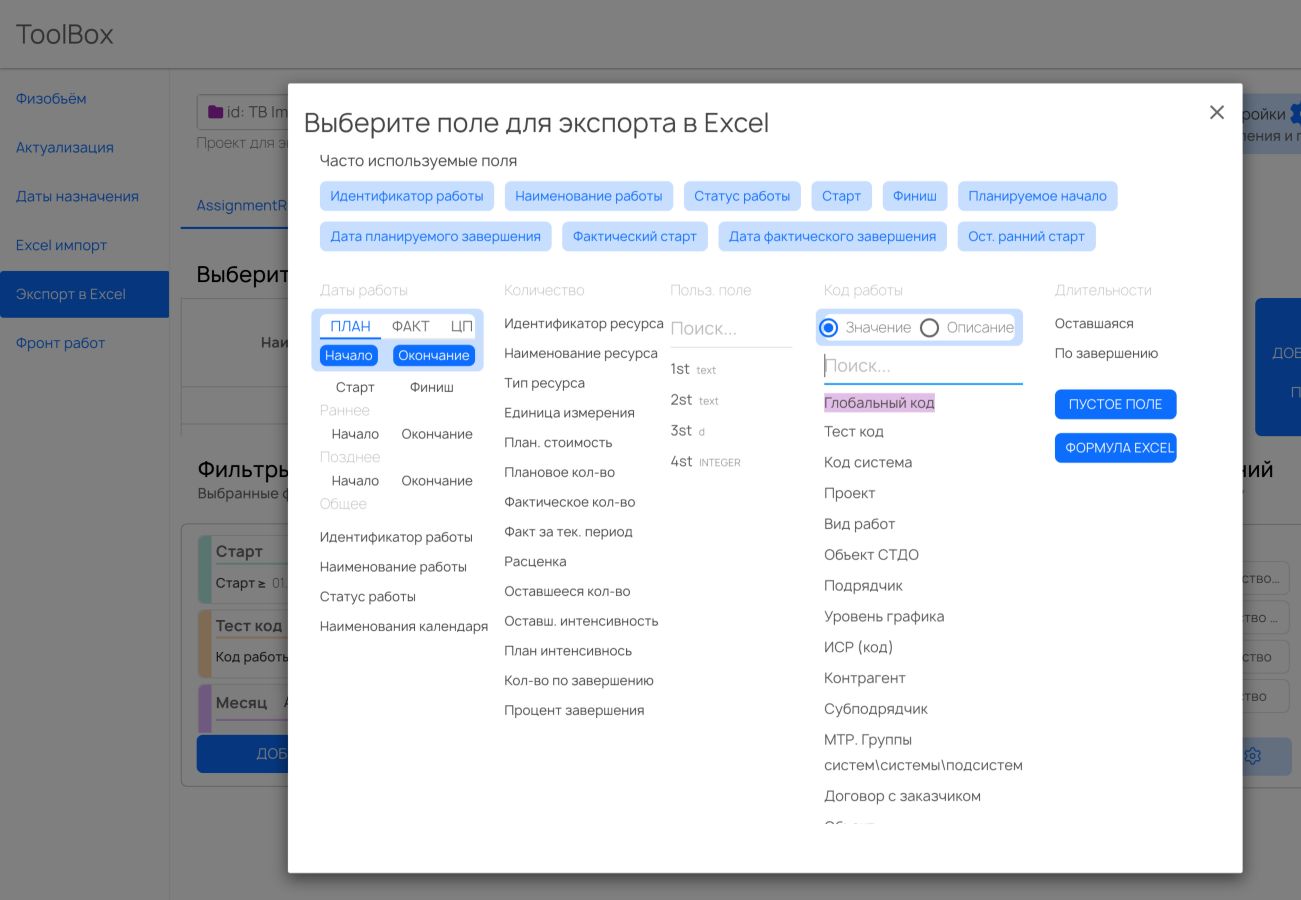The height and width of the screenshot is (900, 1301).
Task: Select Уровень графика in code list
Action: click(884, 616)
